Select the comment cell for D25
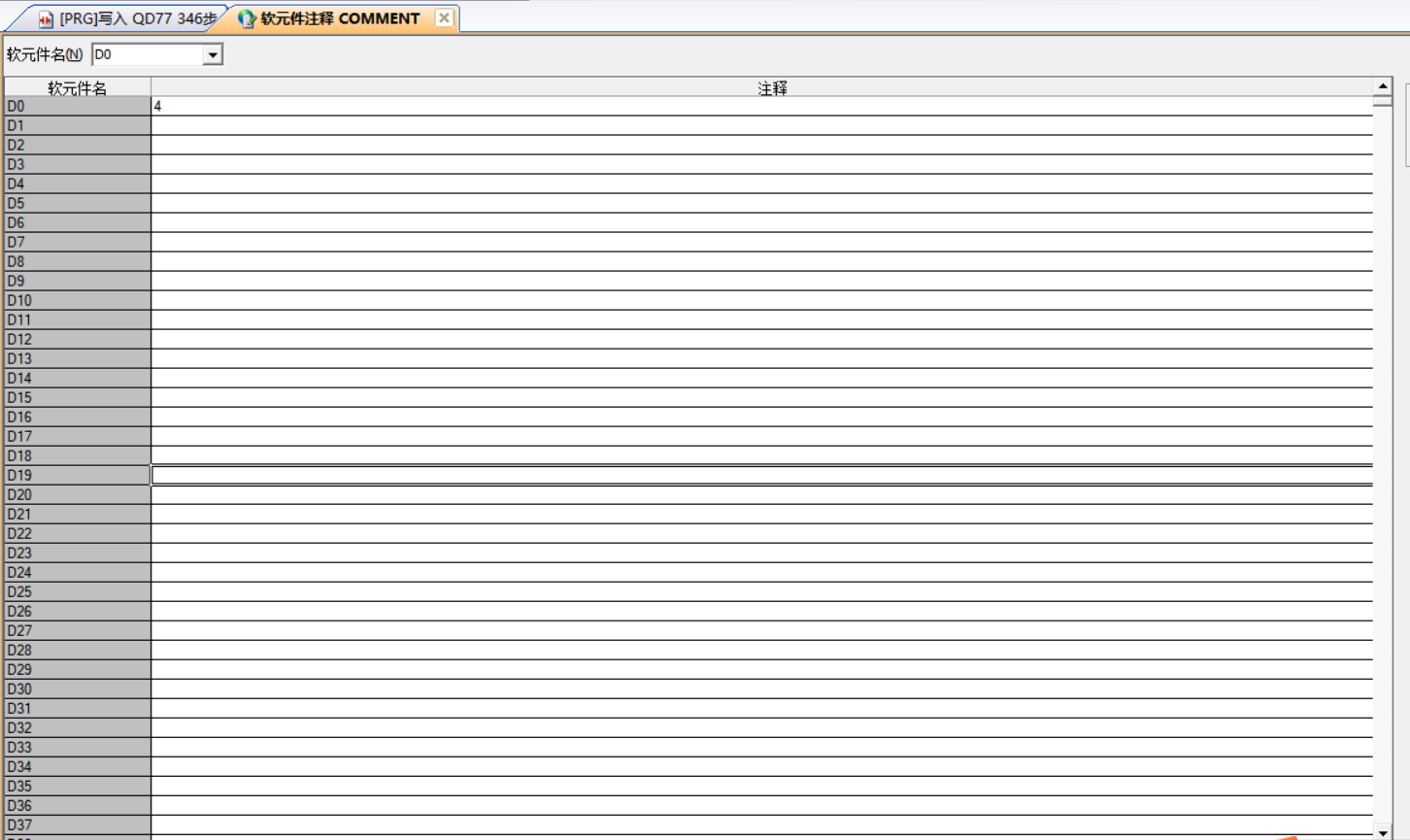 point(761,591)
